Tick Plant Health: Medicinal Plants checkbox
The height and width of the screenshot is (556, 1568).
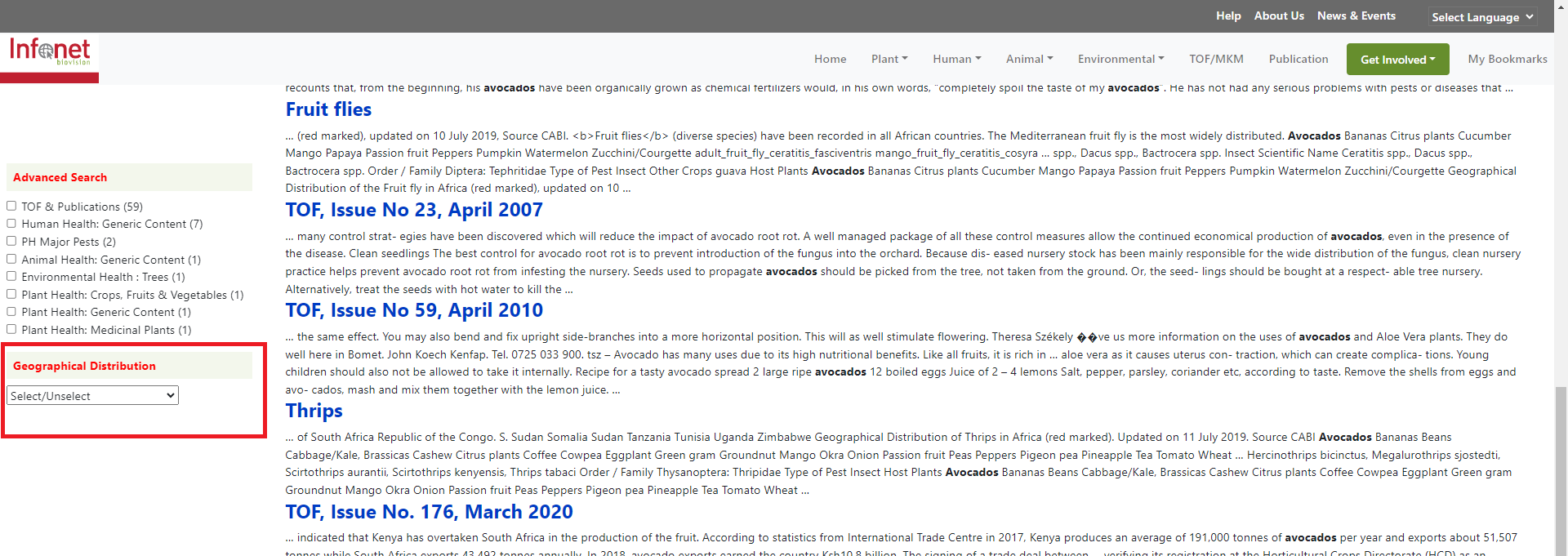(x=11, y=330)
